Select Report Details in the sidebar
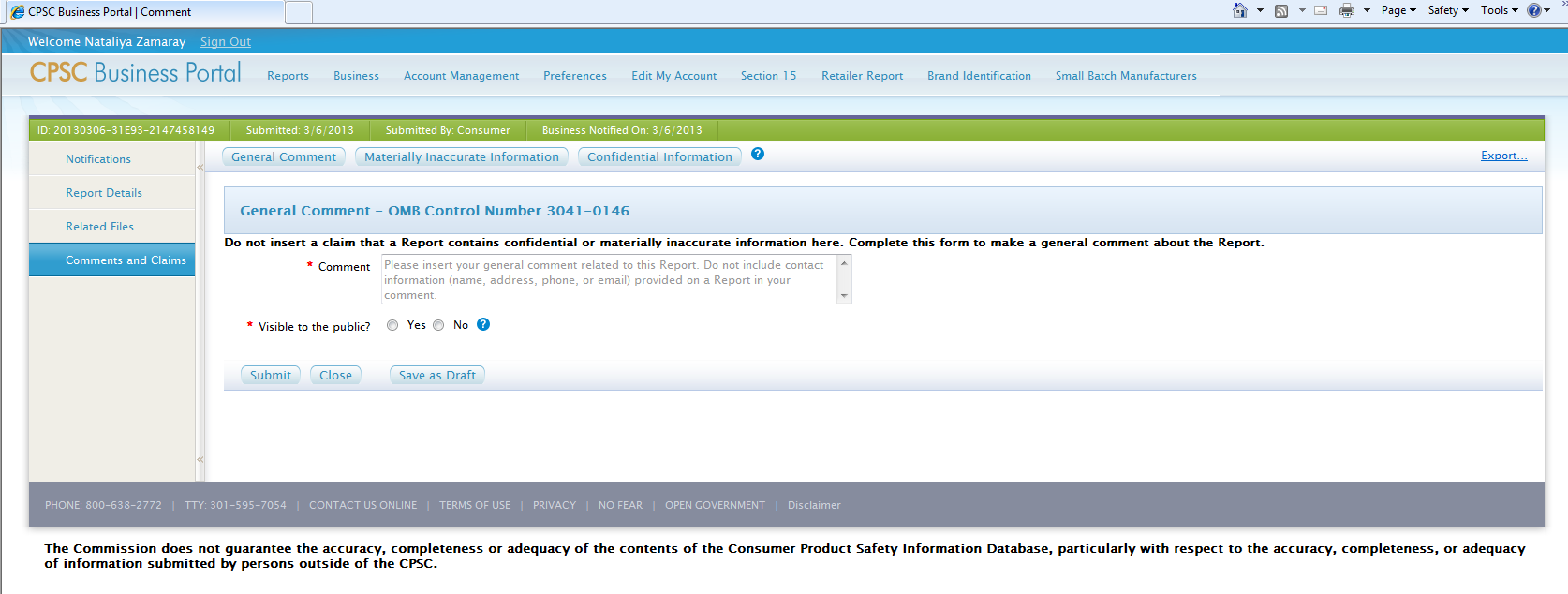 [x=111, y=193]
